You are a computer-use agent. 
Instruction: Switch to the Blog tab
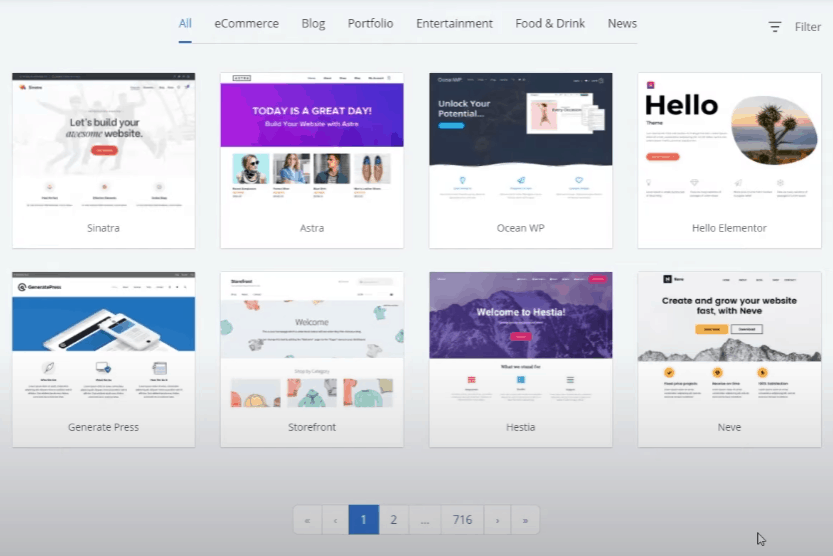[x=313, y=23]
